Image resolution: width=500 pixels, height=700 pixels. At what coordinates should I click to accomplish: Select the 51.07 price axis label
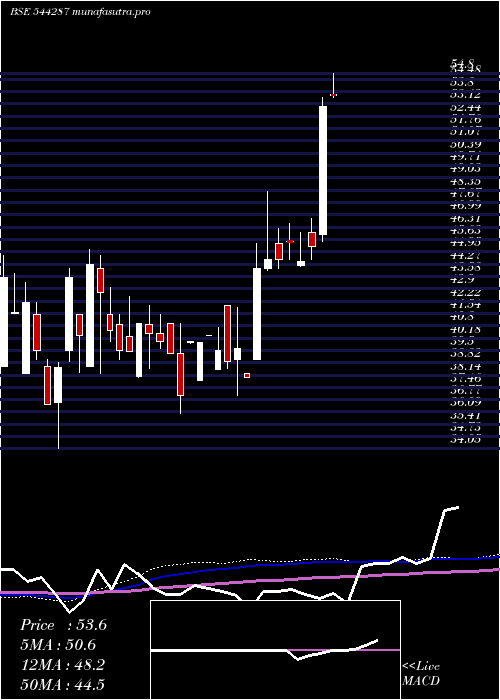pyautogui.click(x=465, y=132)
